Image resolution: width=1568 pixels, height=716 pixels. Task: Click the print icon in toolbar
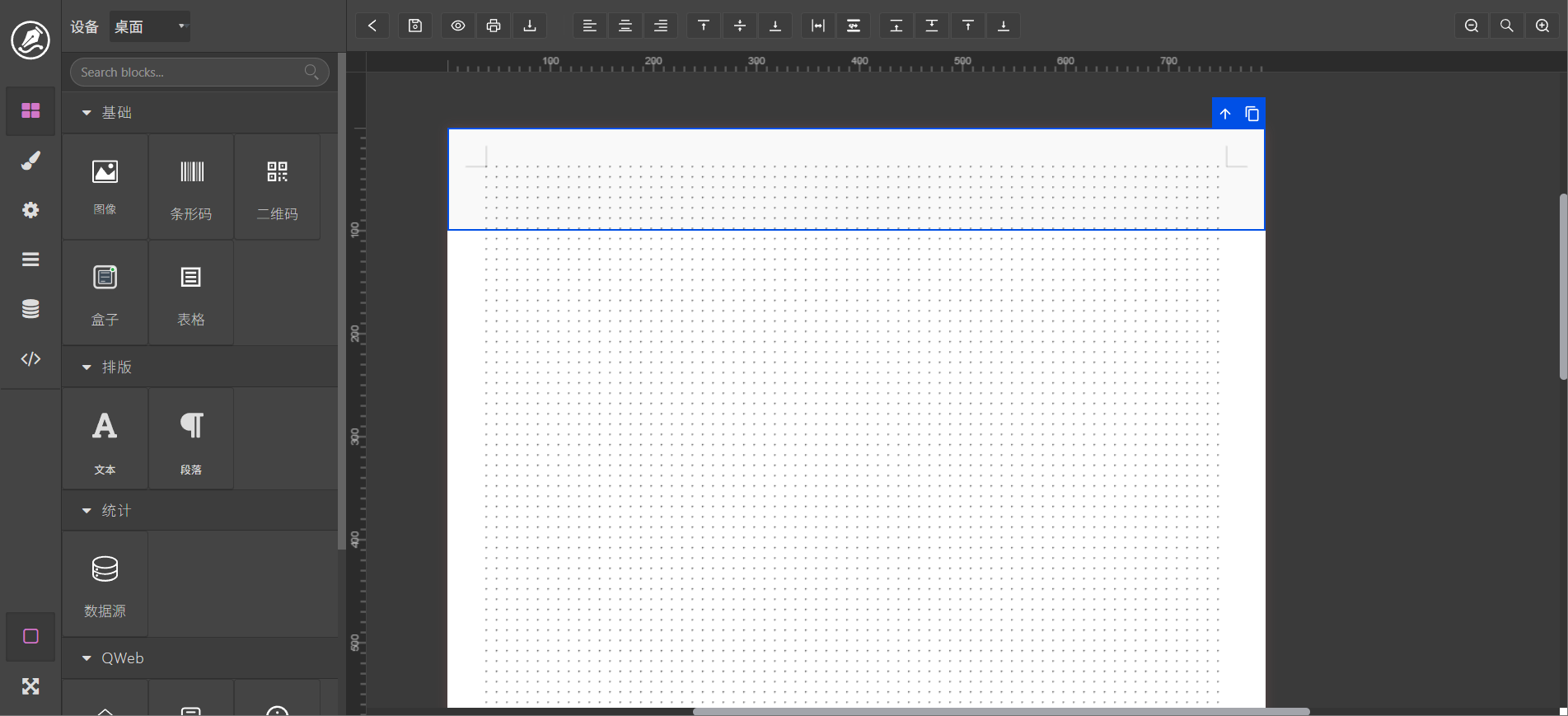coord(494,26)
